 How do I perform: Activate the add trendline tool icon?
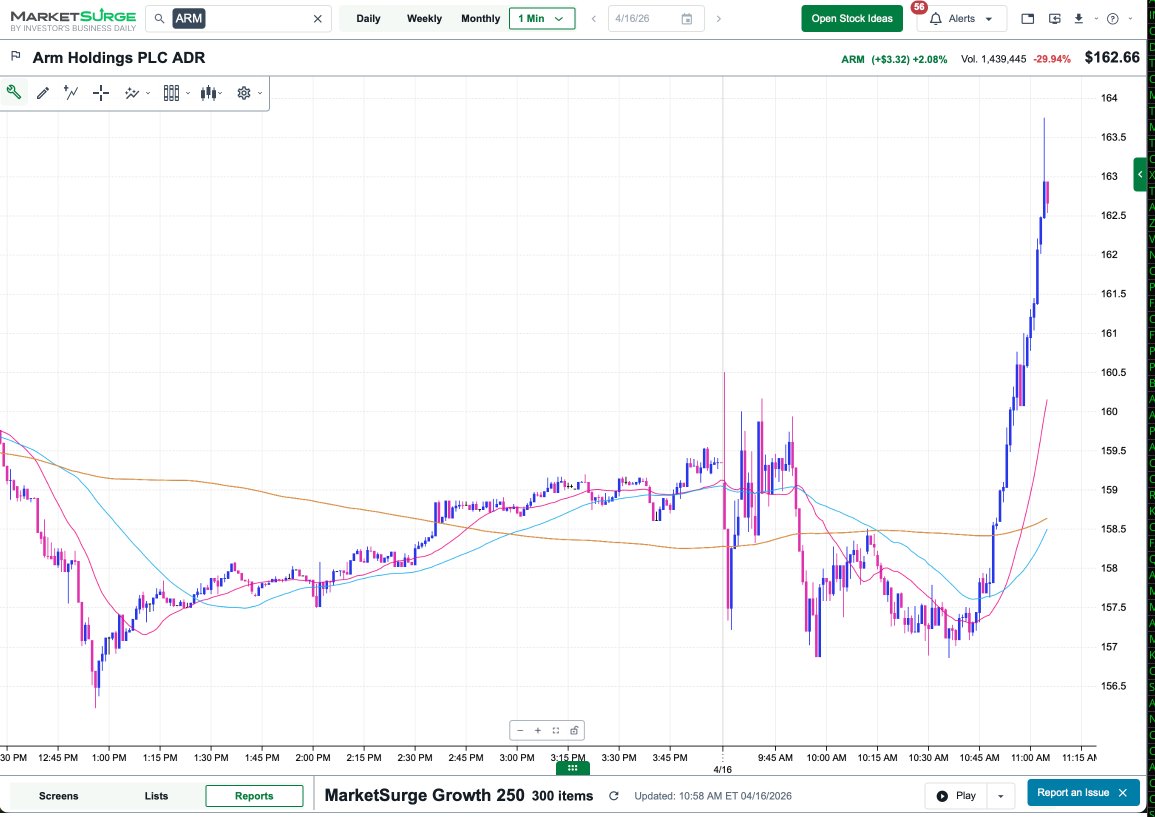[x=71, y=93]
